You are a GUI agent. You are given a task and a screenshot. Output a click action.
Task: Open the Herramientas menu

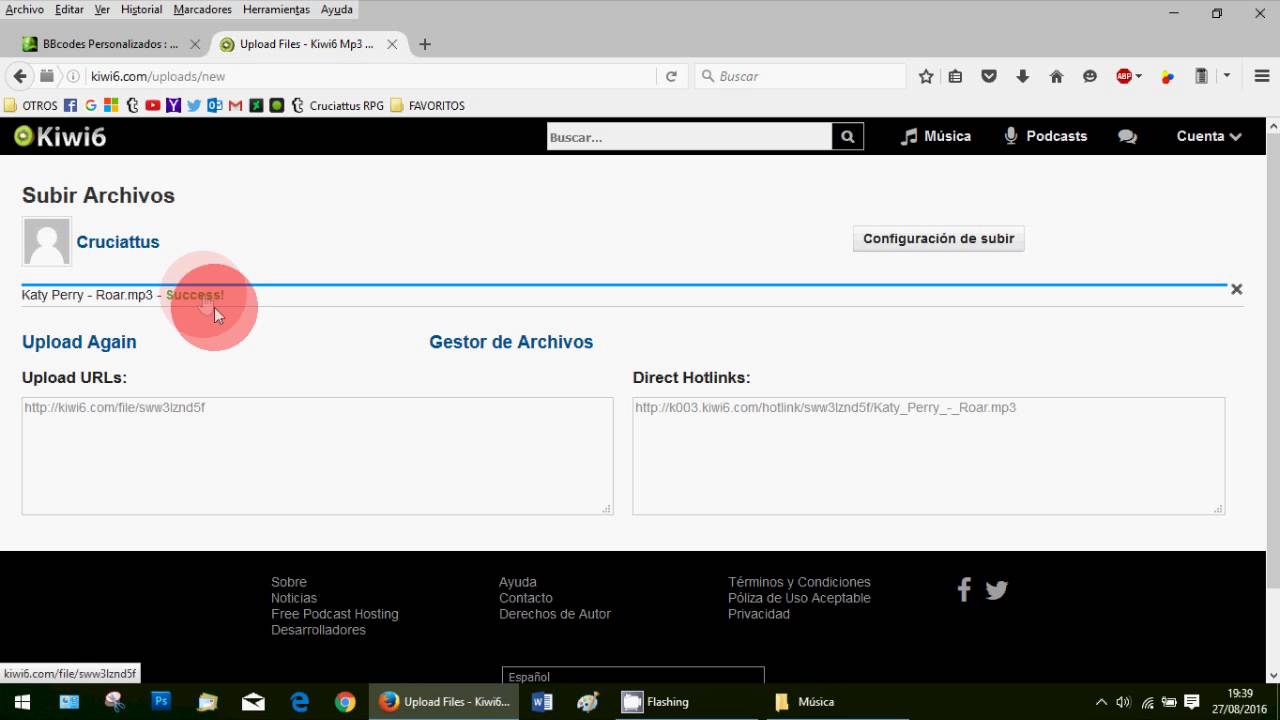pyautogui.click(x=276, y=9)
